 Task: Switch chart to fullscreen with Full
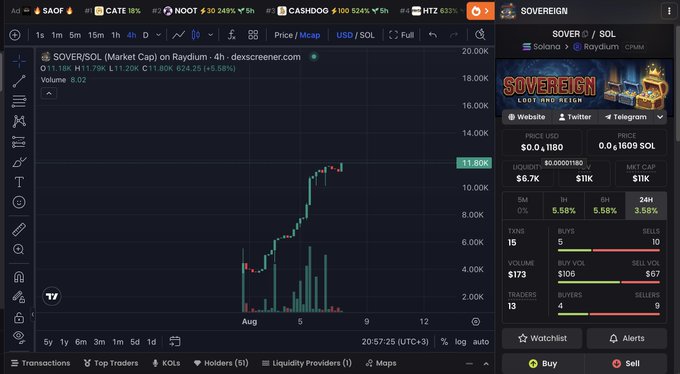402,35
